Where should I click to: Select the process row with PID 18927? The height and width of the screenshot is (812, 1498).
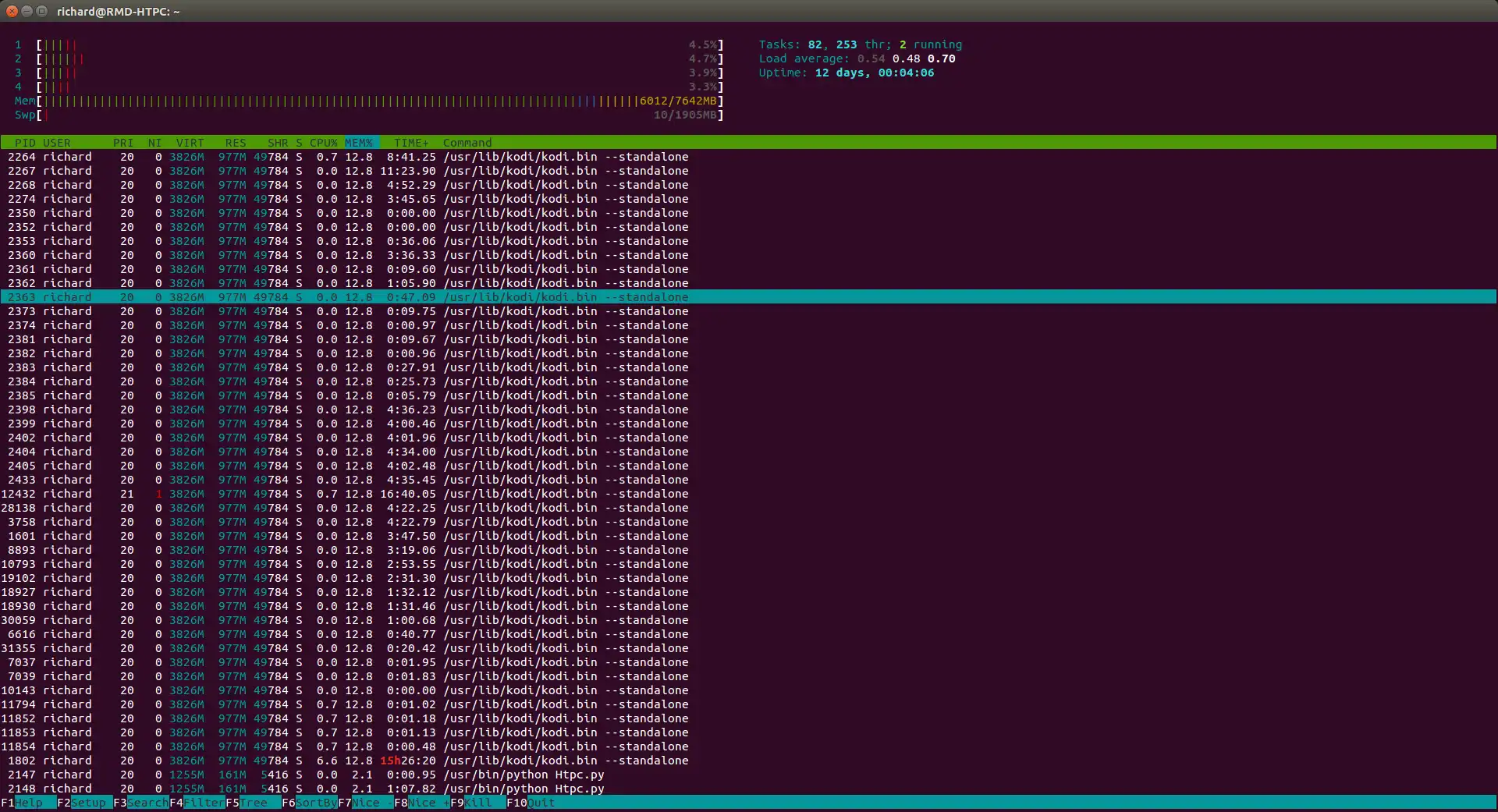[748, 592]
